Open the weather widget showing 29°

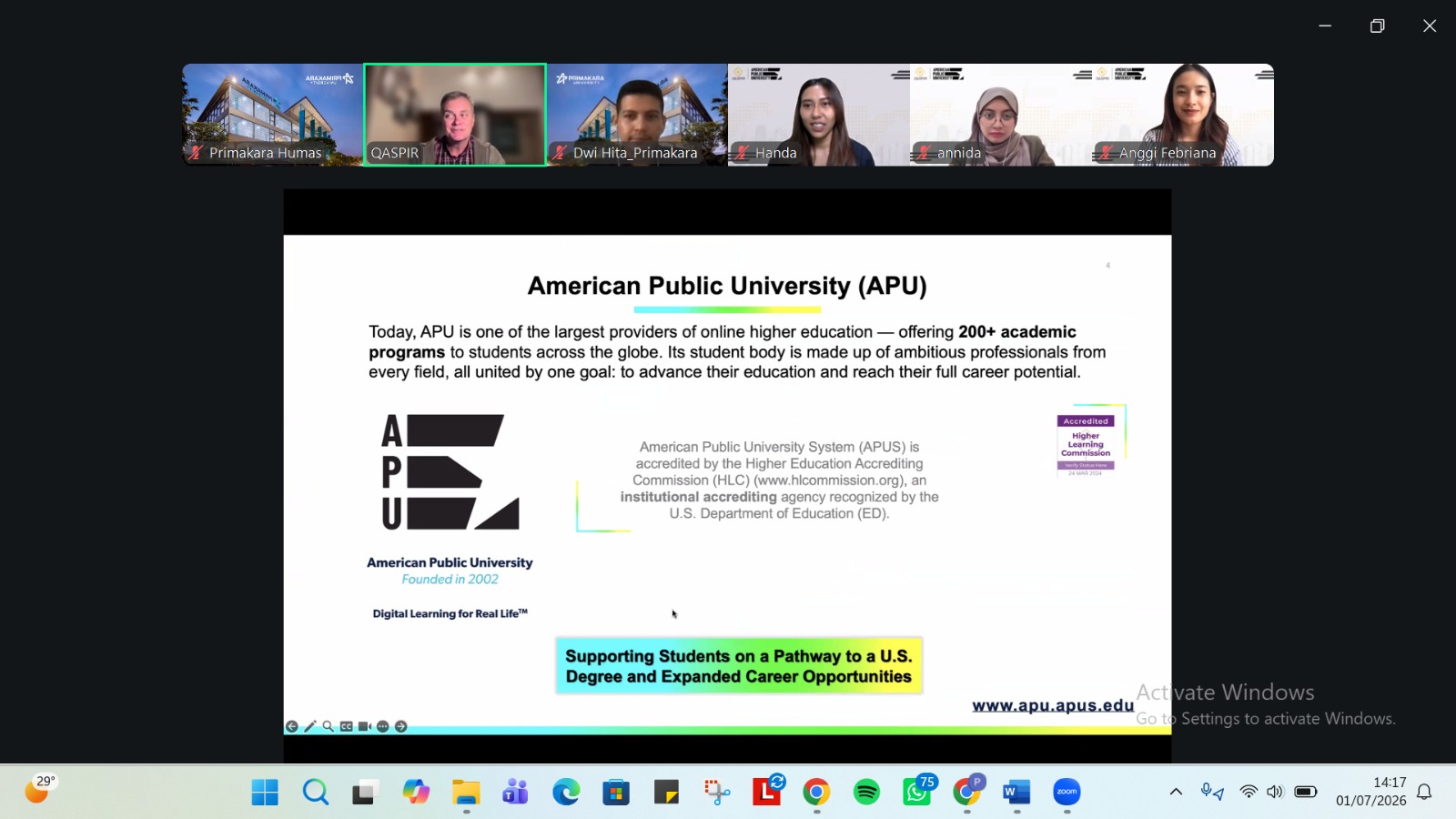pyautogui.click(x=40, y=789)
